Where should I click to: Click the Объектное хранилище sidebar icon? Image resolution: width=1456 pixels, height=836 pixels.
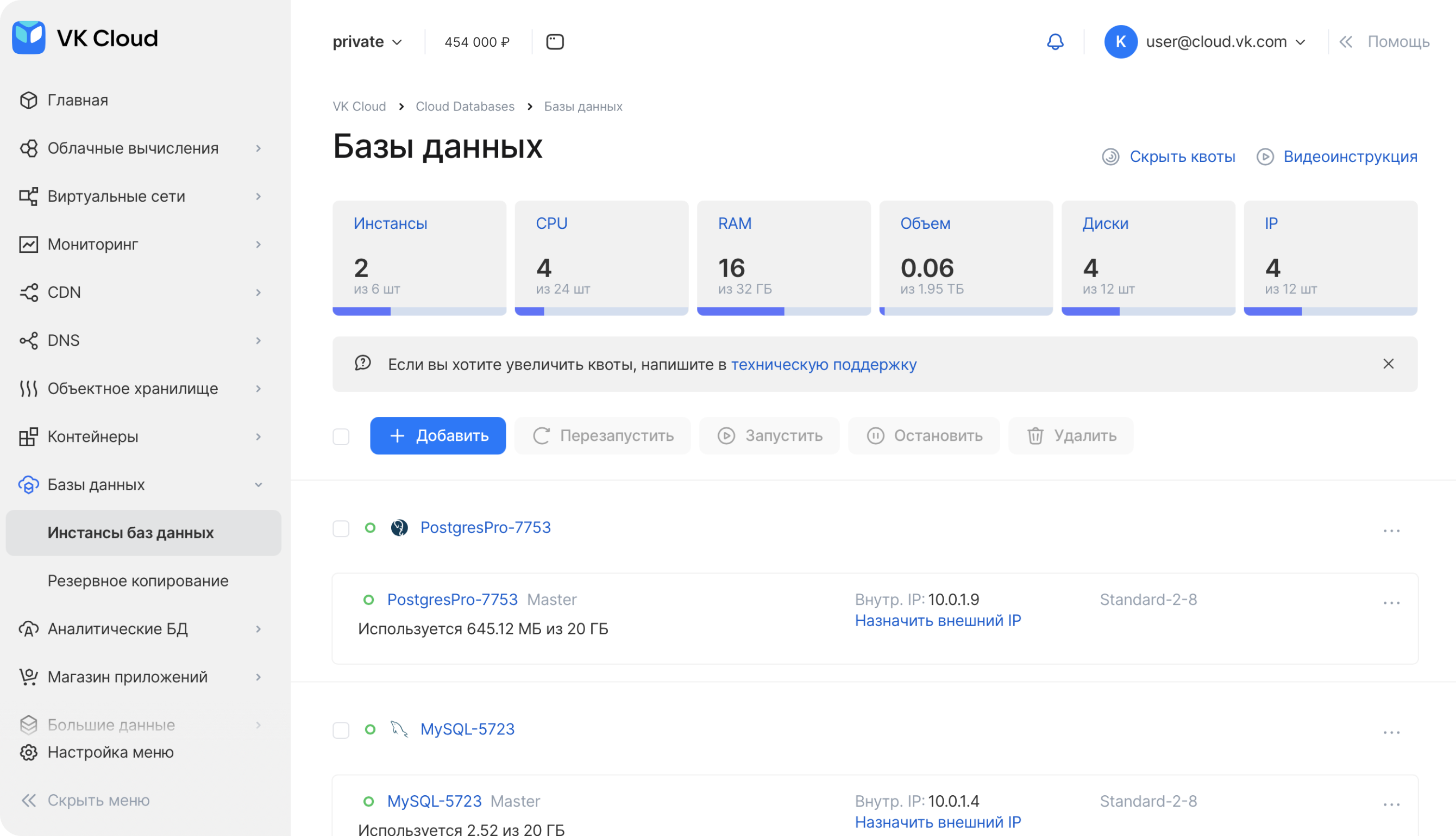click(29, 389)
